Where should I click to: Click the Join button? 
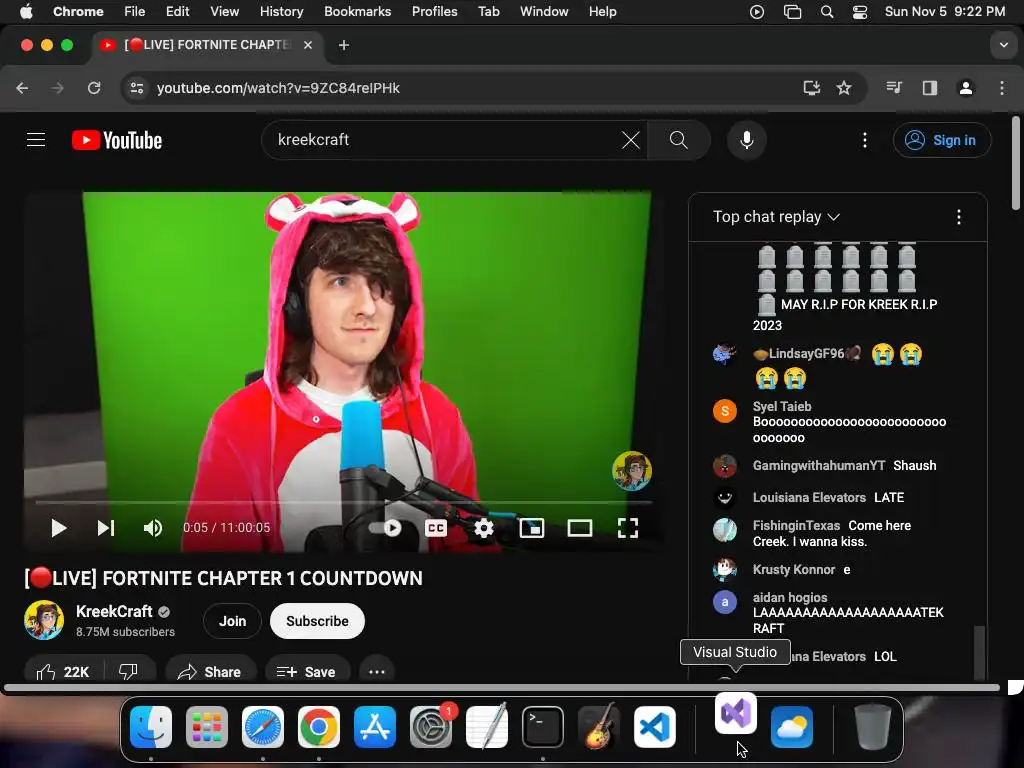point(232,621)
